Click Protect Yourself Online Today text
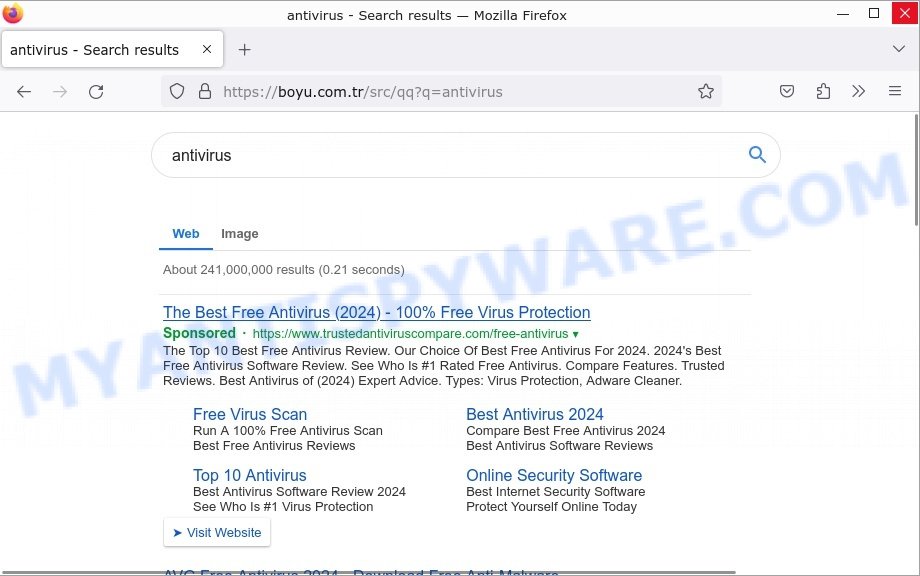Image resolution: width=920 pixels, height=576 pixels. click(552, 507)
